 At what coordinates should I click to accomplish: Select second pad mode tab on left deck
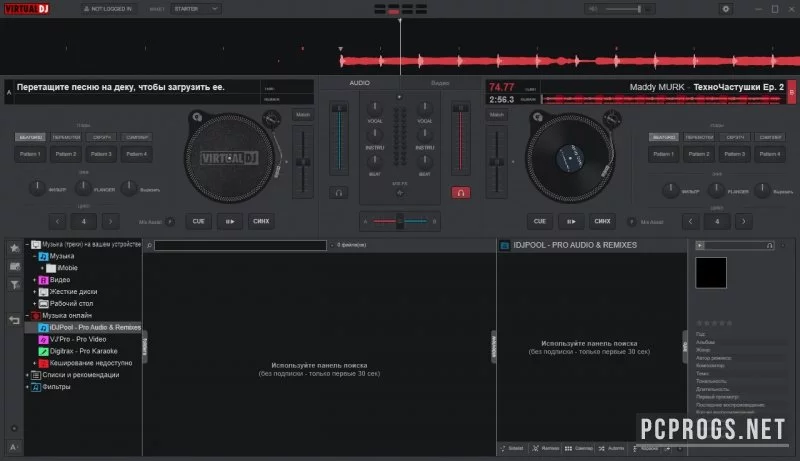(x=66, y=137)
